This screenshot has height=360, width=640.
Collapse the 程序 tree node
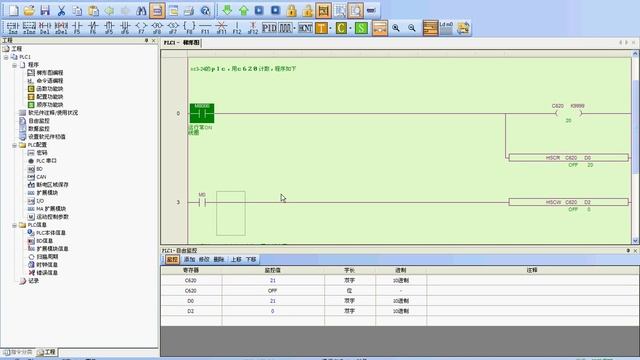click(14, 65)
